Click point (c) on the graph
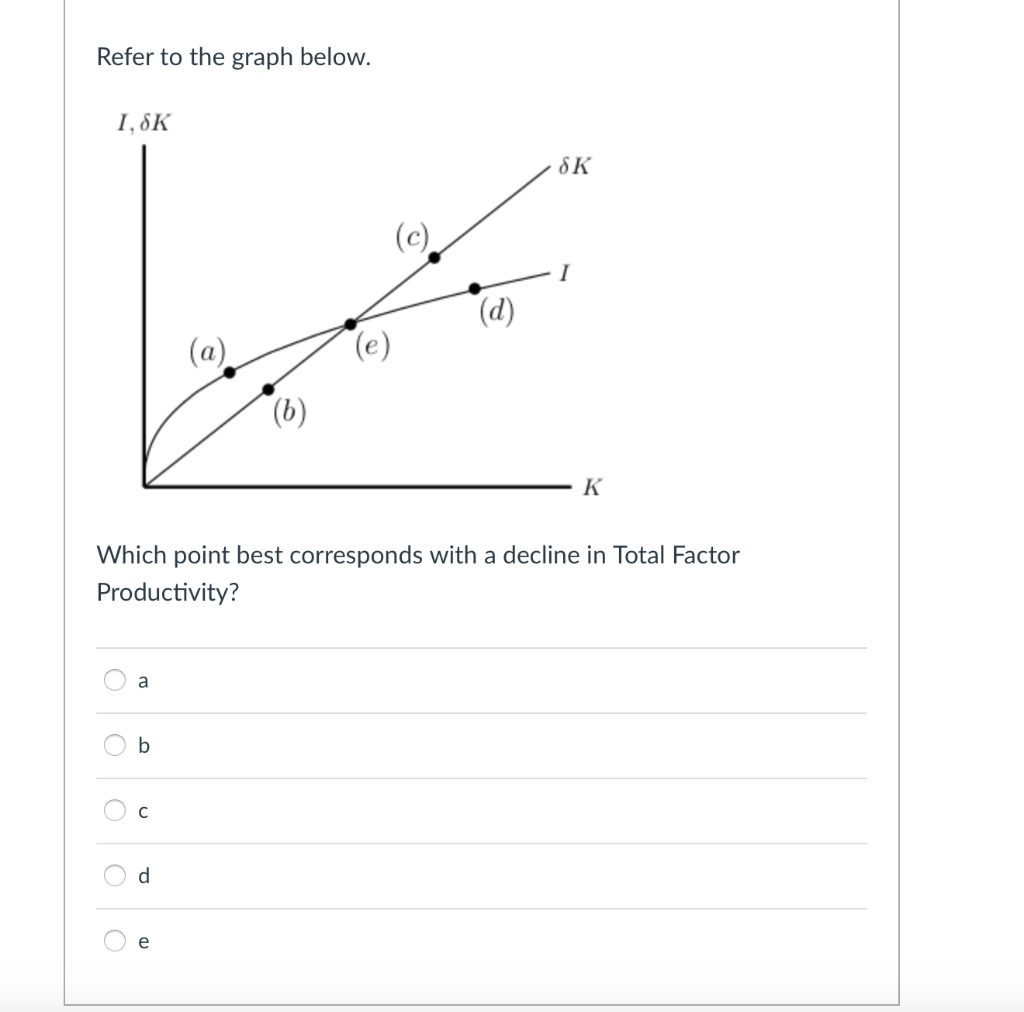Screen dimensions: 1024x1012 coord(434,258)
